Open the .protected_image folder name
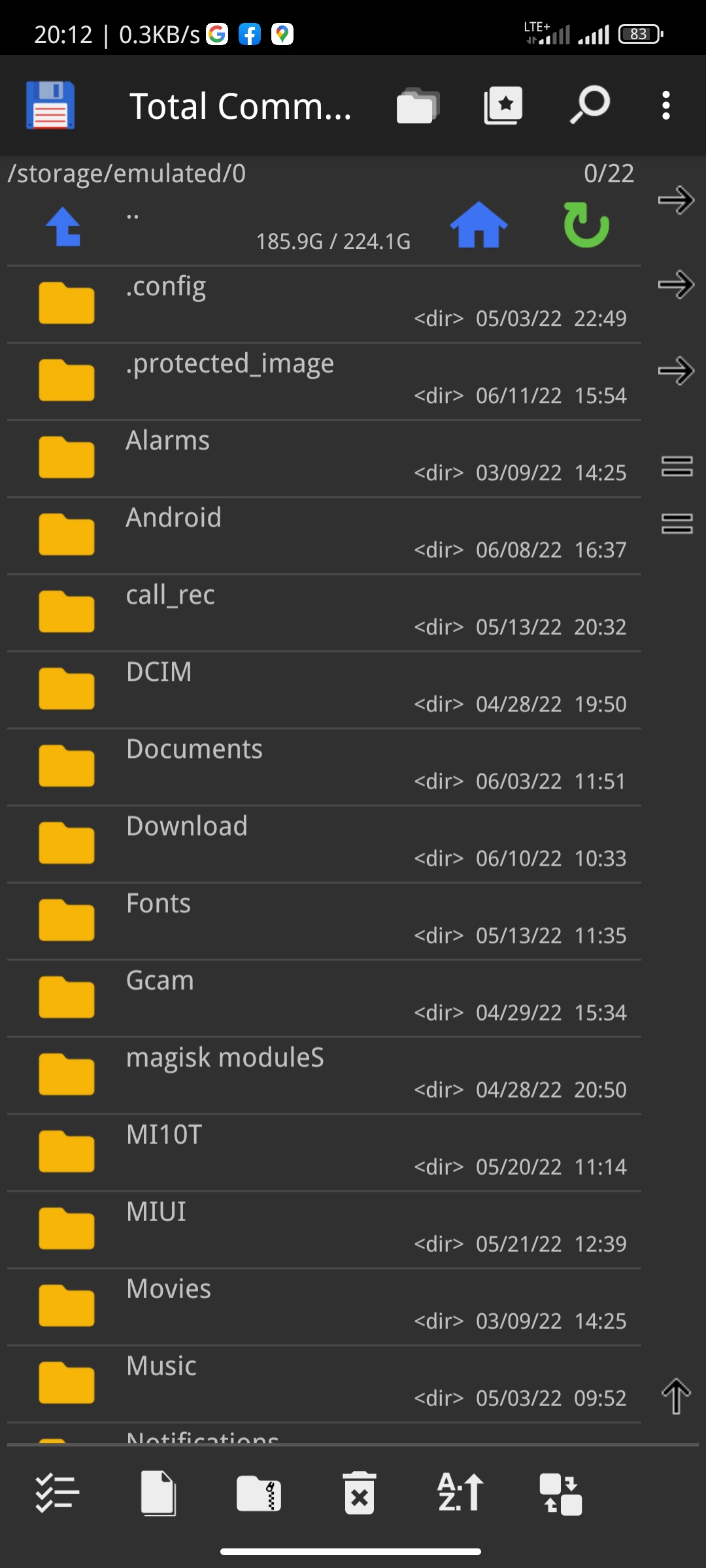 (x=230, y=364)
